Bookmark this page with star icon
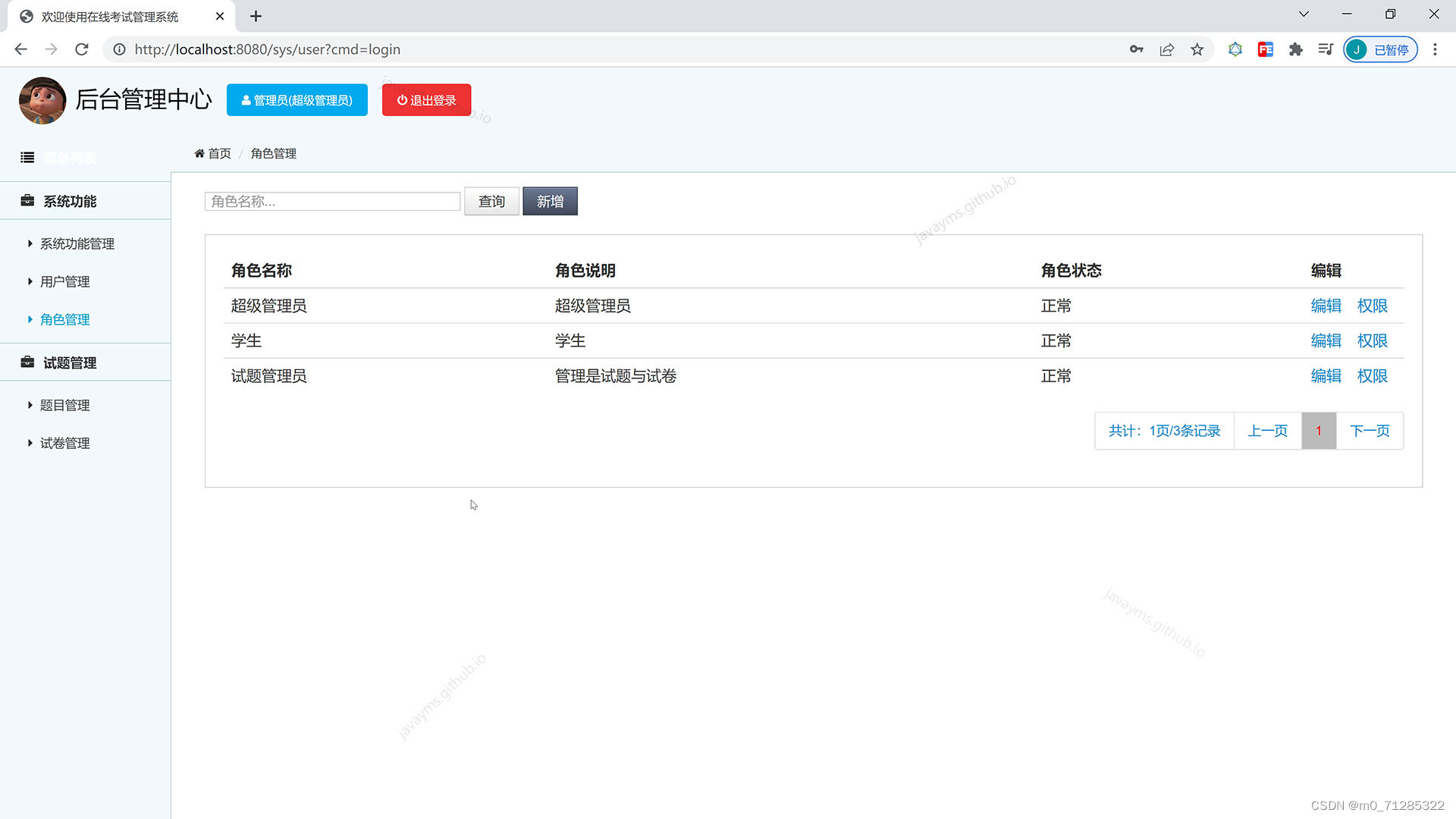 (x=1197, y=49)
